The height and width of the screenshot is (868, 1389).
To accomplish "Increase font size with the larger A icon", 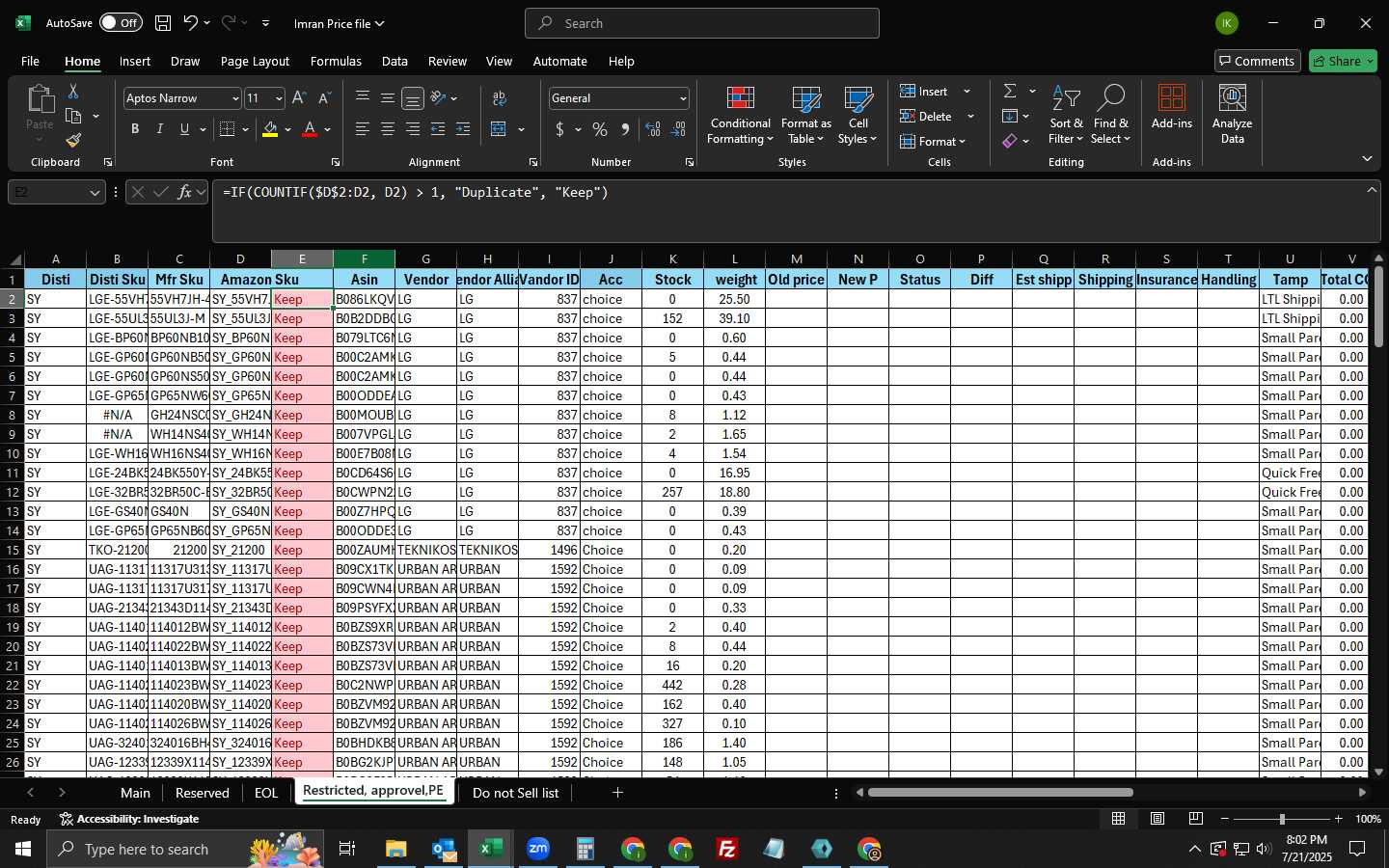I will [299, 98].
